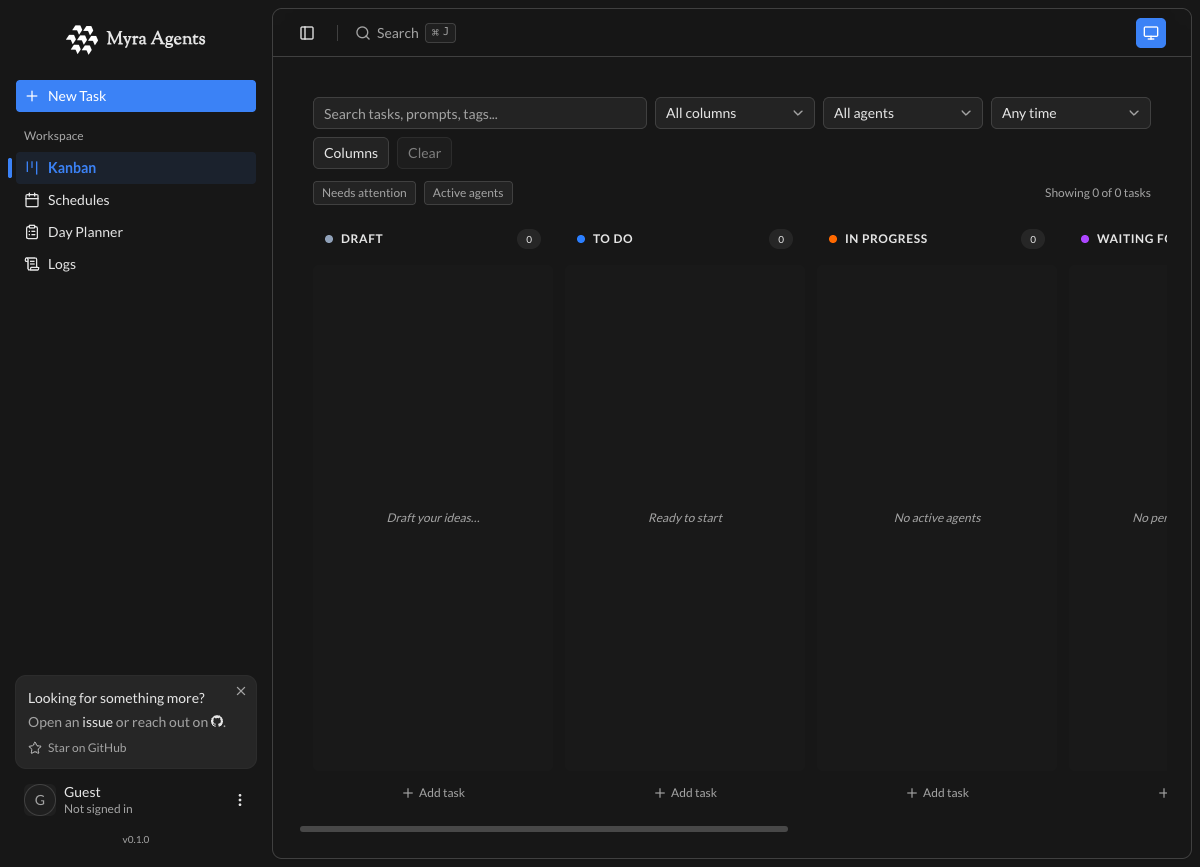Click the No active agents placeholder text

coord(937,518)
